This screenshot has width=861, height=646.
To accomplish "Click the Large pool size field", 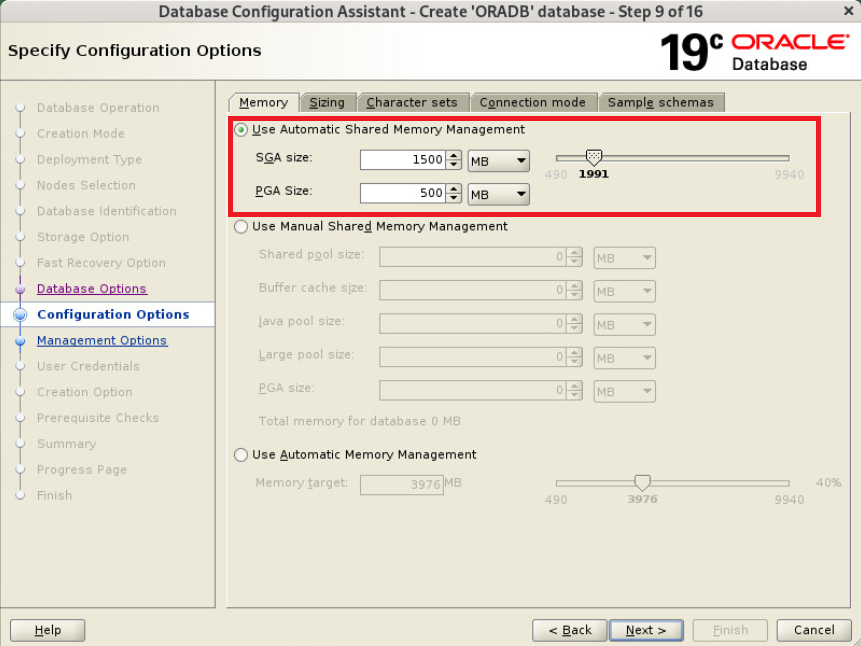I will 473,357.
